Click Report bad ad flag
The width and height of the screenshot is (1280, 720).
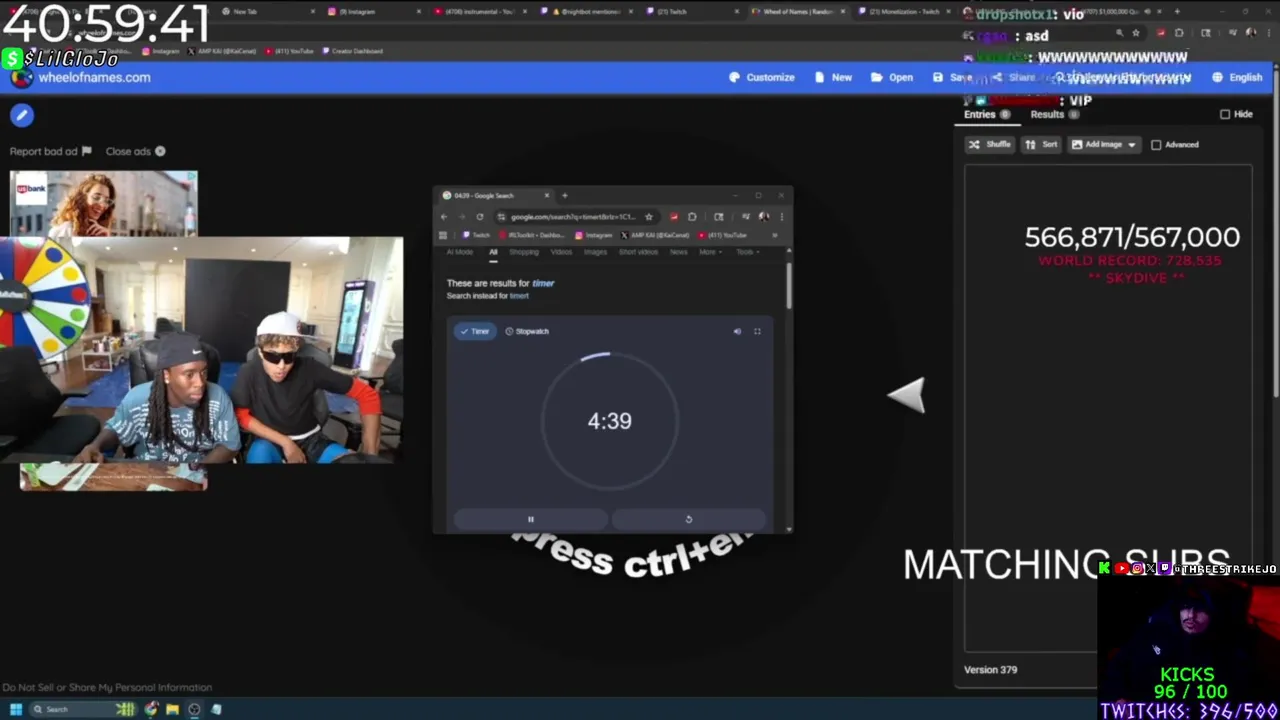pos(50,151)
